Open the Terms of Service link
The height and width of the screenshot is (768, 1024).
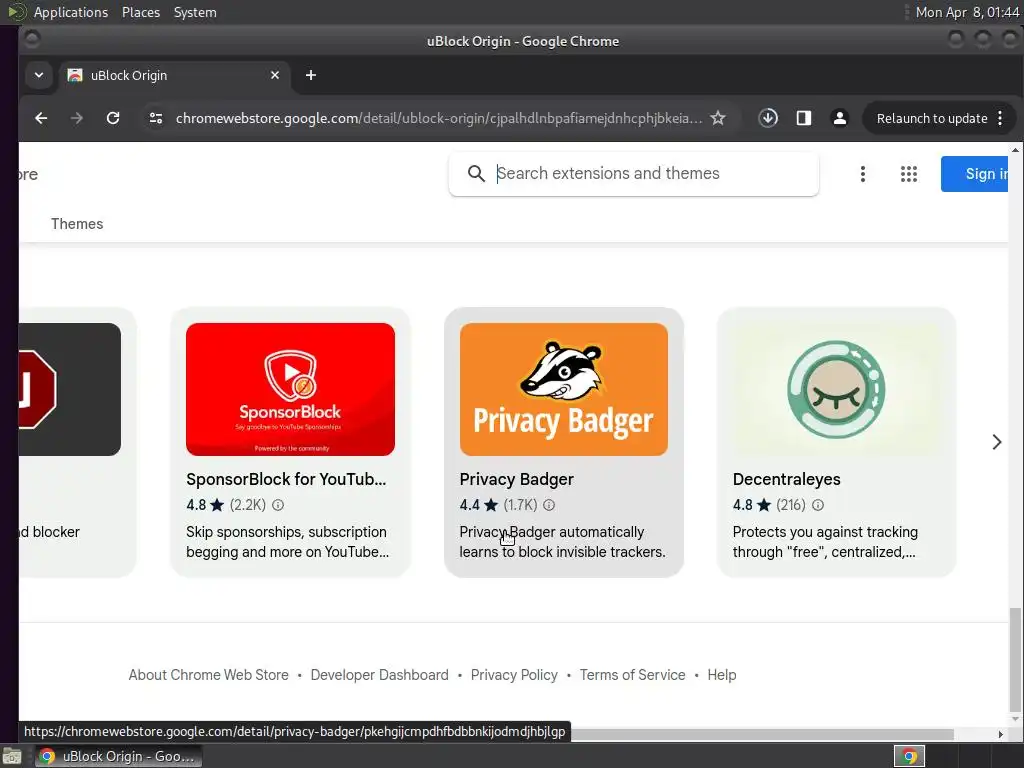pos(632,675)
